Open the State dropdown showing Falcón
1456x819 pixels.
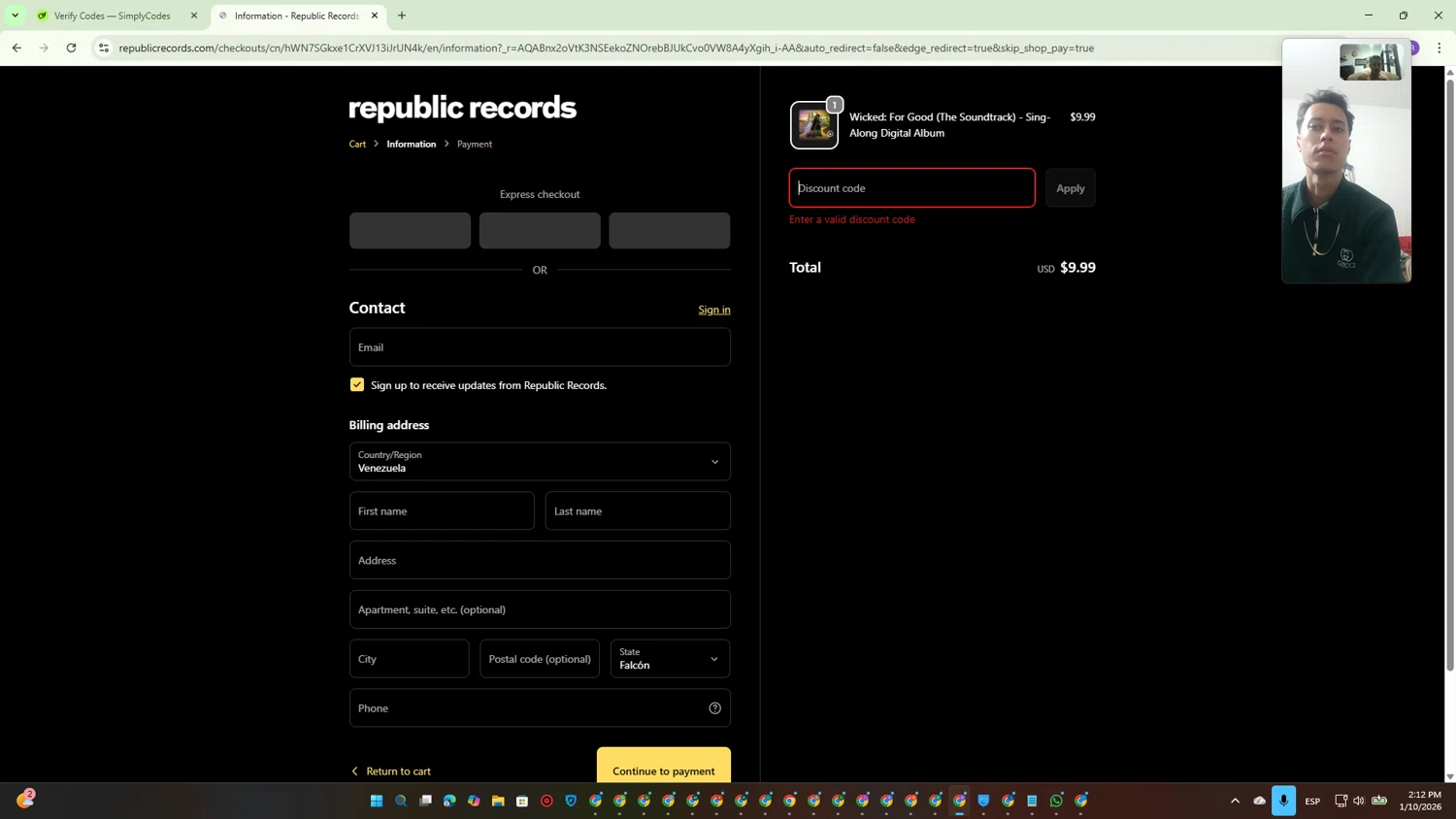coord(670,659)
